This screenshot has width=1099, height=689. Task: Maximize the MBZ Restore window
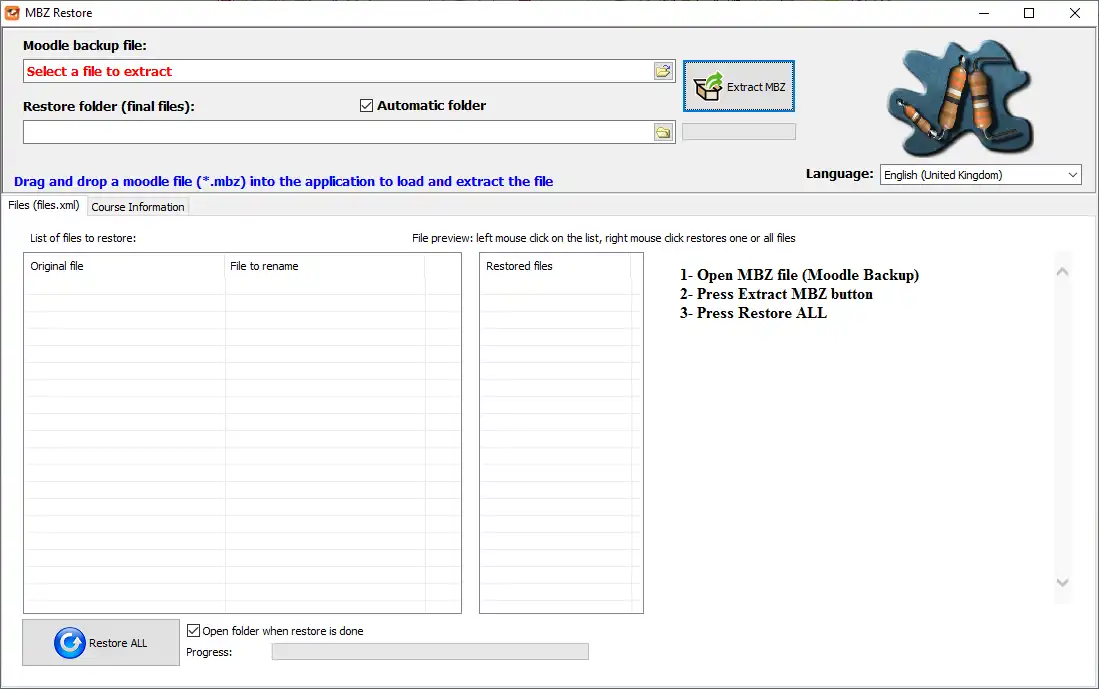click(x=1029, y=13)
